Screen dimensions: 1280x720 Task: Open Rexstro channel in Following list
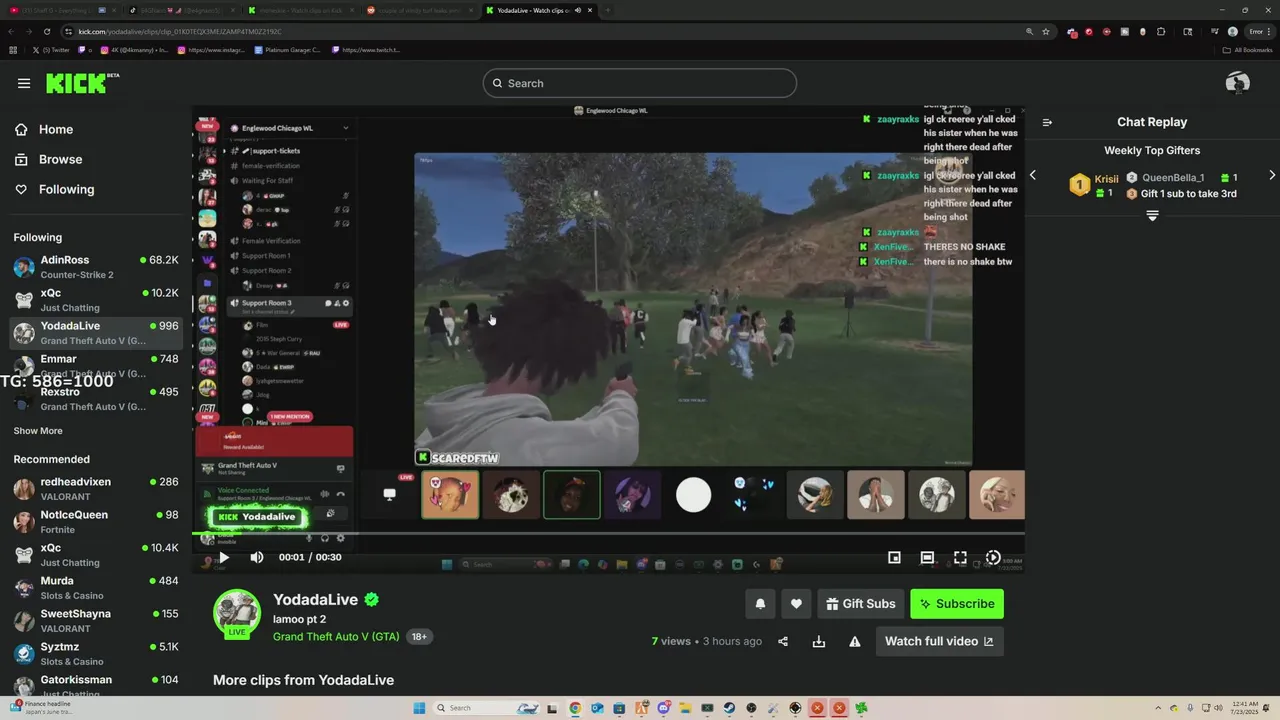pyautogui.click(x=95, y=399)
